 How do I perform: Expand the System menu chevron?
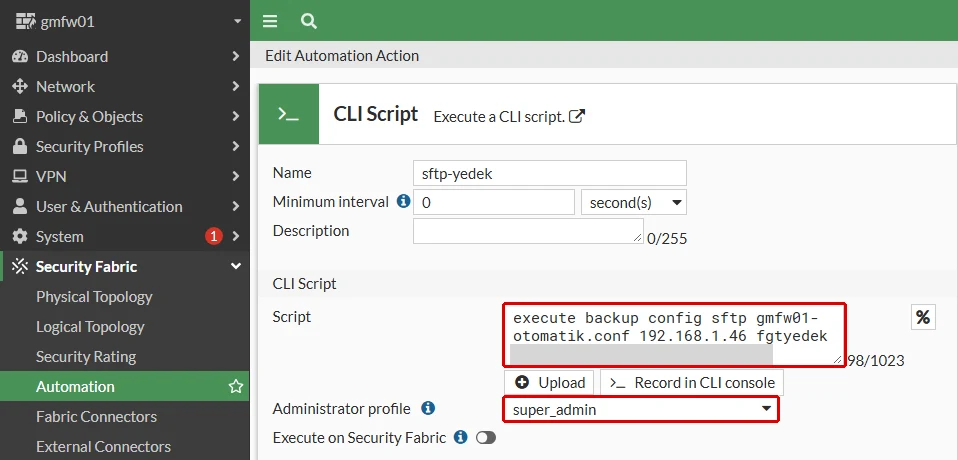coord(236,236)
